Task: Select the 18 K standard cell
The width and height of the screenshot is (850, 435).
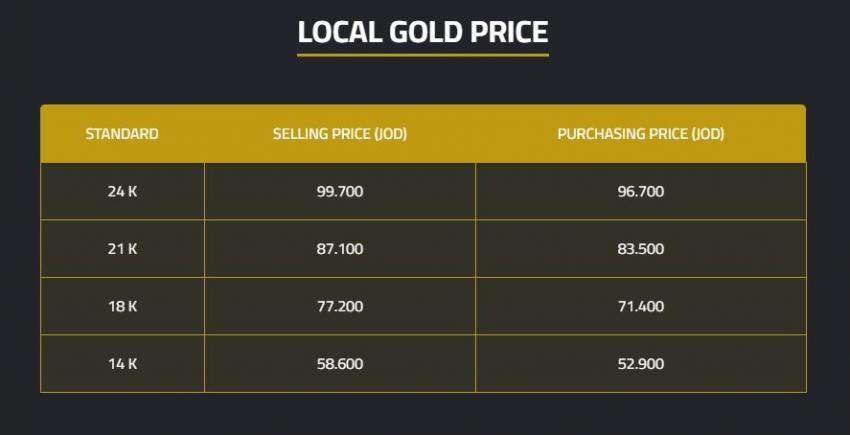Action: [122, 306]
